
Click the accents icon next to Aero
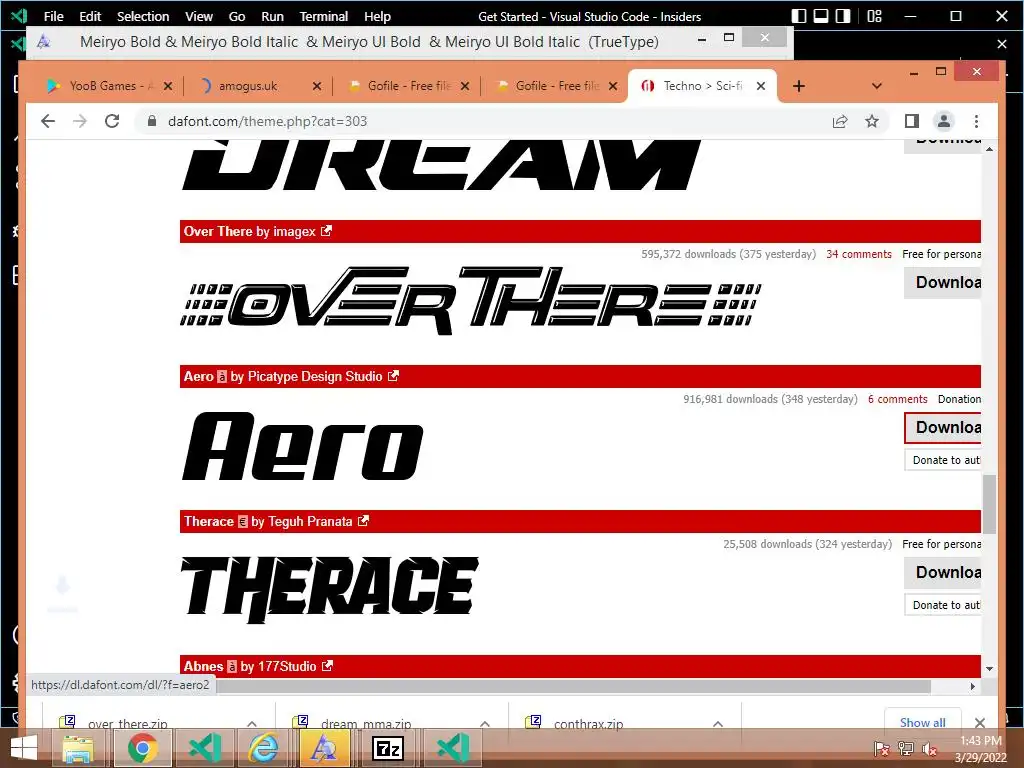[222, 377]
